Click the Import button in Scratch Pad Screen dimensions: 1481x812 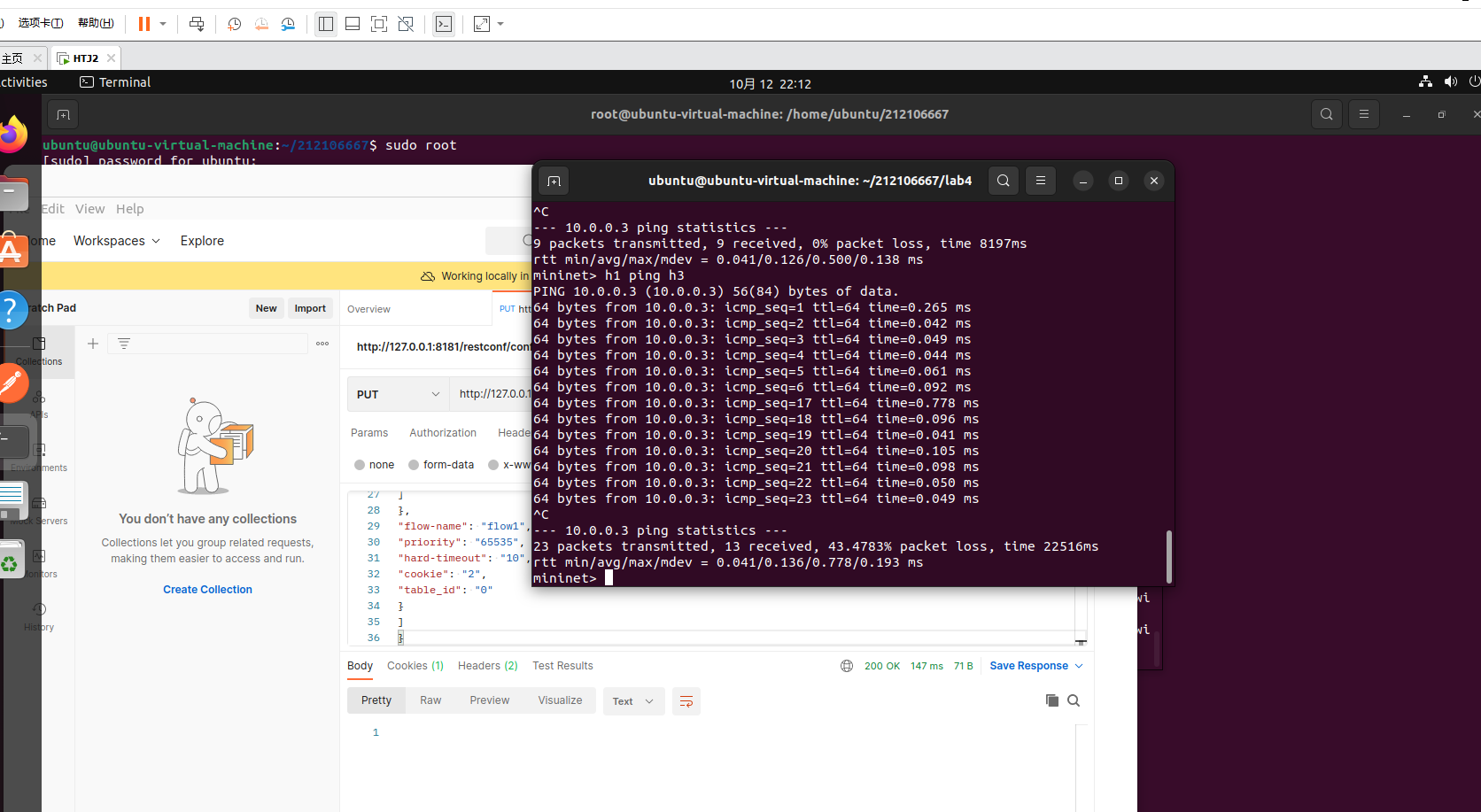pyautogui.click(x=310, y=308)
